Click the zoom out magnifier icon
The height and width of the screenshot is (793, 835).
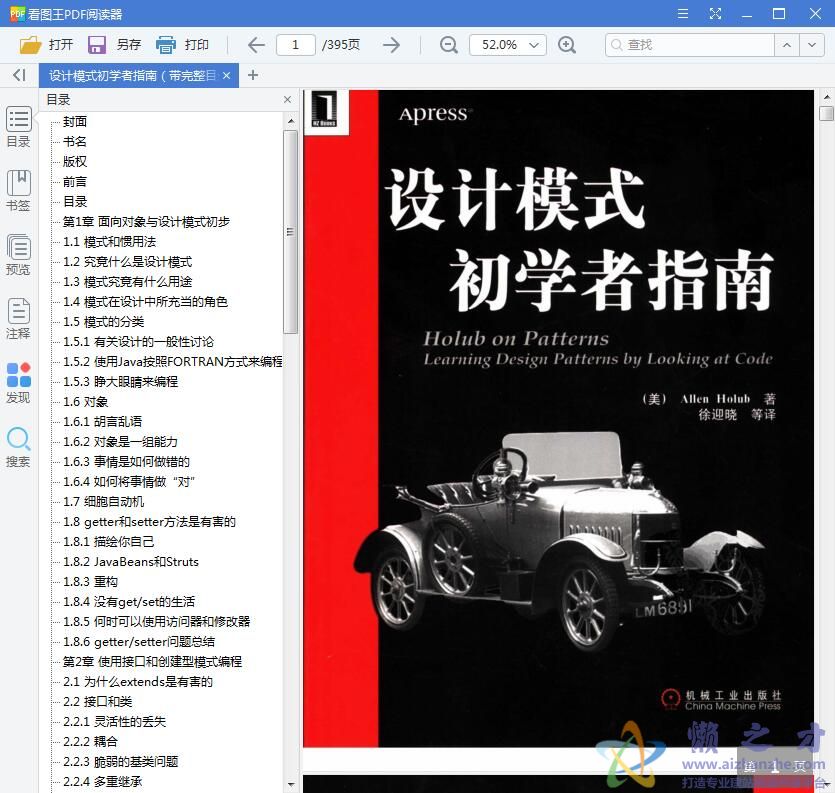point(449,44)
